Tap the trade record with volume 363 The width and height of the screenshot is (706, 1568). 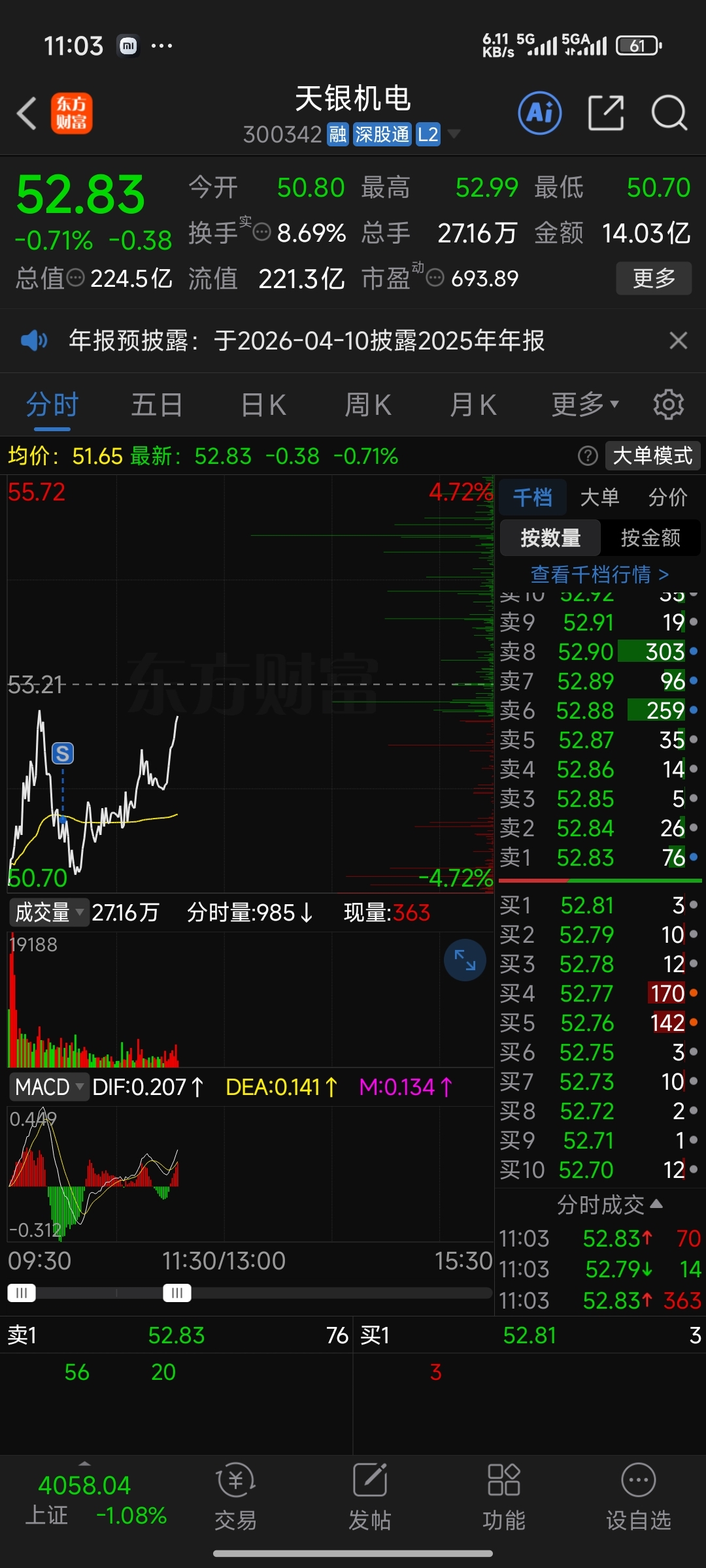coord(599,1300)
